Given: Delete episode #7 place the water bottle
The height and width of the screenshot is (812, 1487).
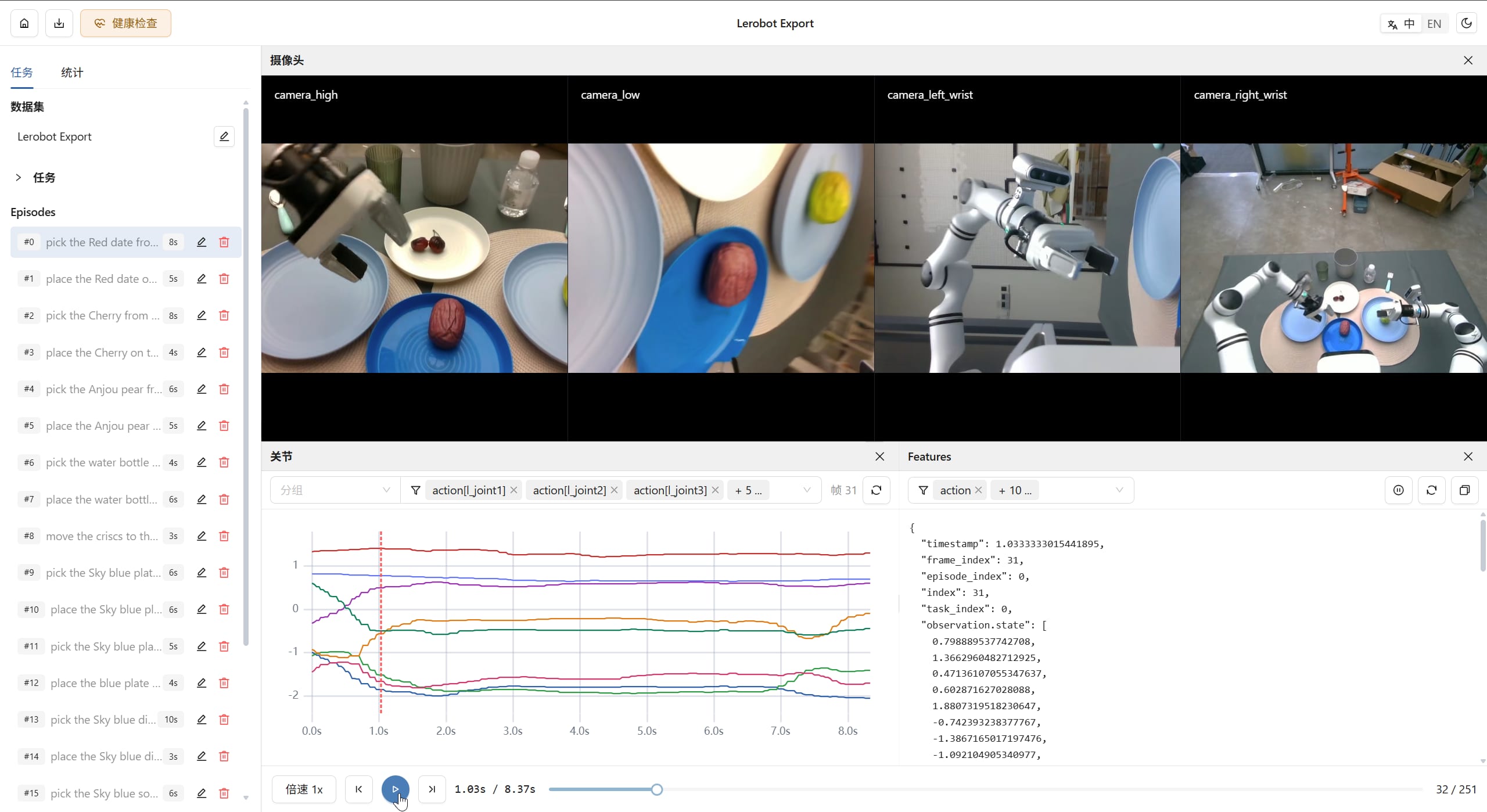Looking at the screenshot, I should (x=224, y=500).
